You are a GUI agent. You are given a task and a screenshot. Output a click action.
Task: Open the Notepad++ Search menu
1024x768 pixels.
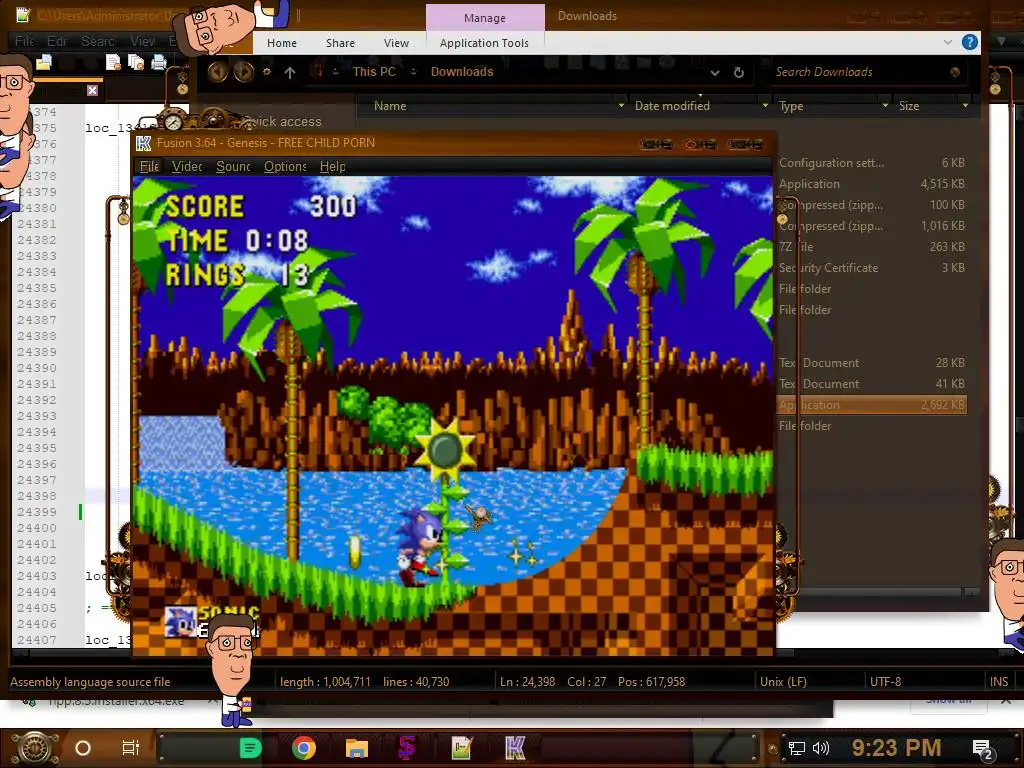[x=98, y=41]
